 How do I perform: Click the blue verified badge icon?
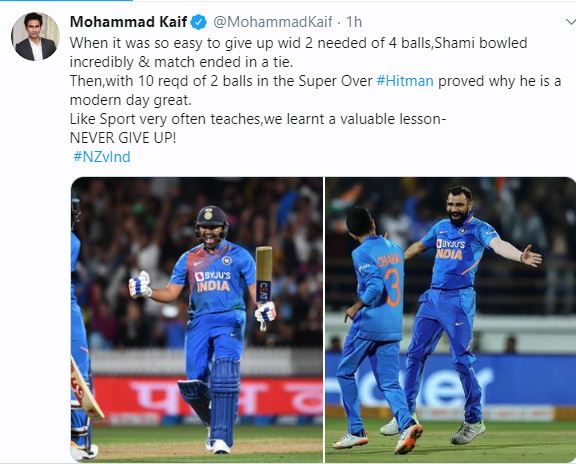[x=199, y=22]
